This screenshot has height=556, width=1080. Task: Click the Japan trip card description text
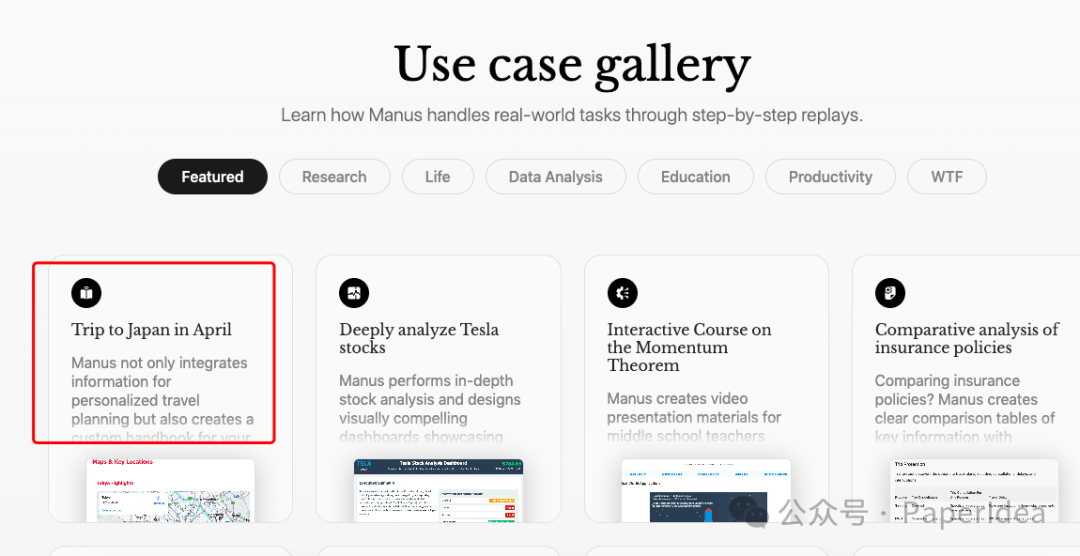(x=160, y=391)
